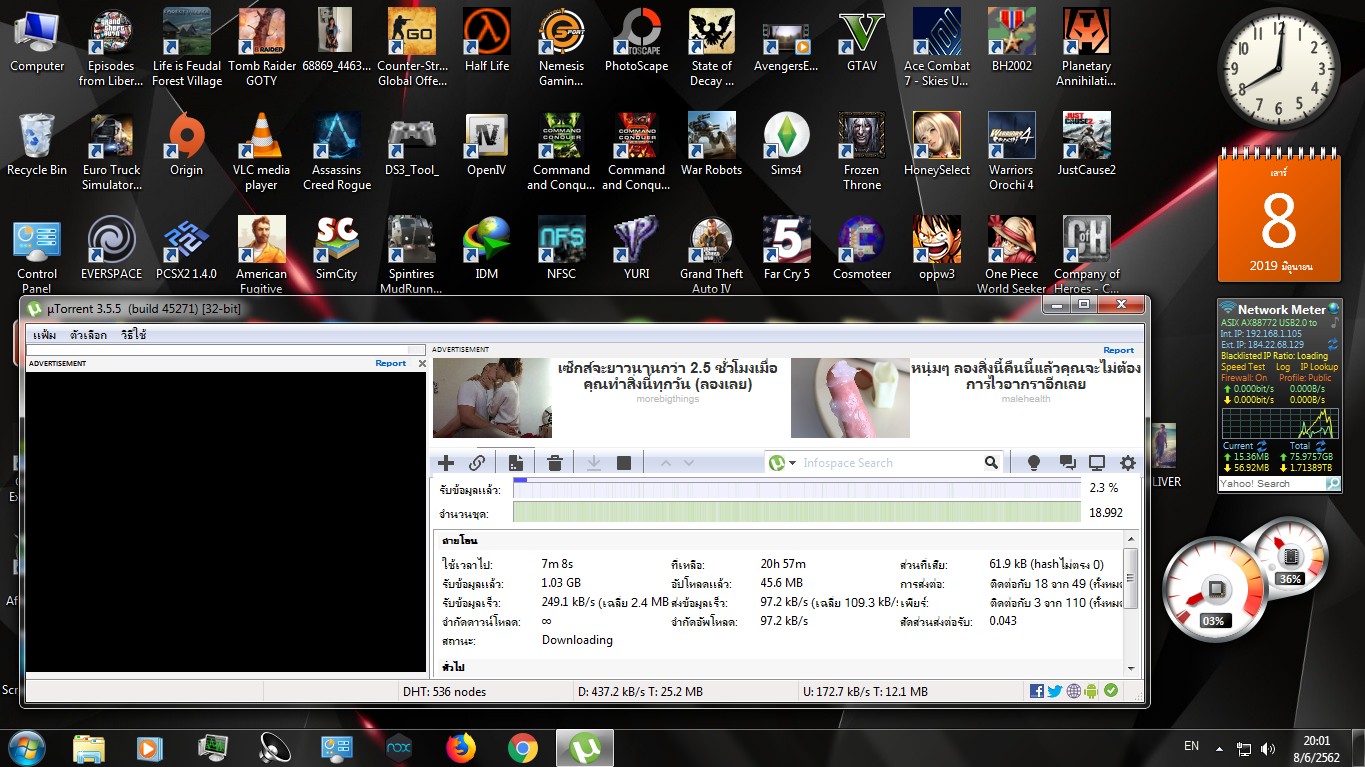Focus the Yahoo! Search field in Network Meter
Image resolution: width=1365 pixels, height=767 pixels.
coord(1272,484)
